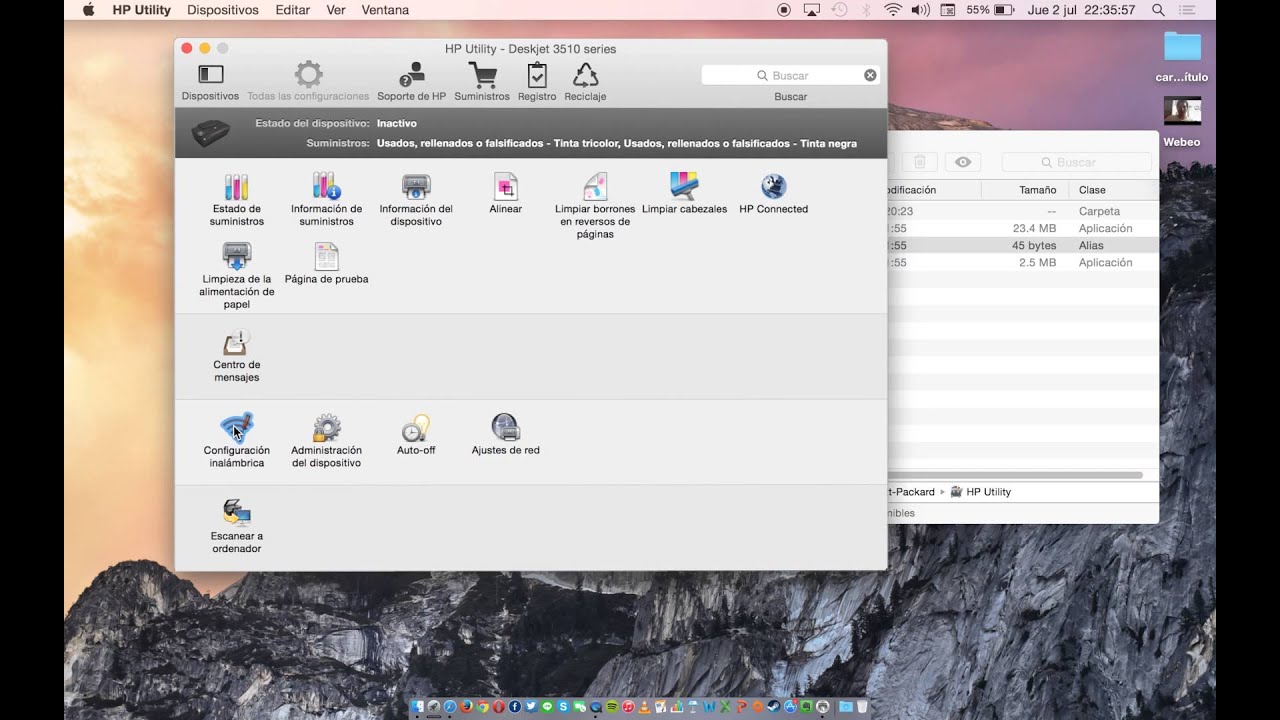Open Spotlight search in menu bar
This screenshot has height=720, width=1280.
tap(1158, 10)
